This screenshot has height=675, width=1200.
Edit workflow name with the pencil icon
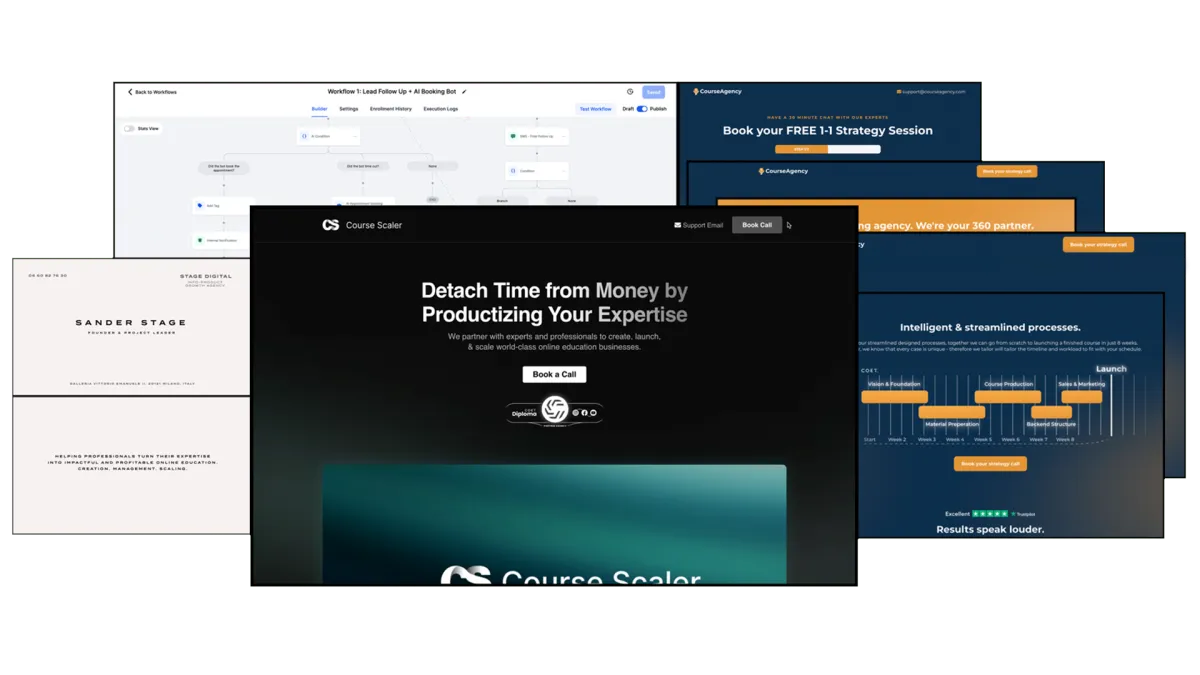(464, 92)
